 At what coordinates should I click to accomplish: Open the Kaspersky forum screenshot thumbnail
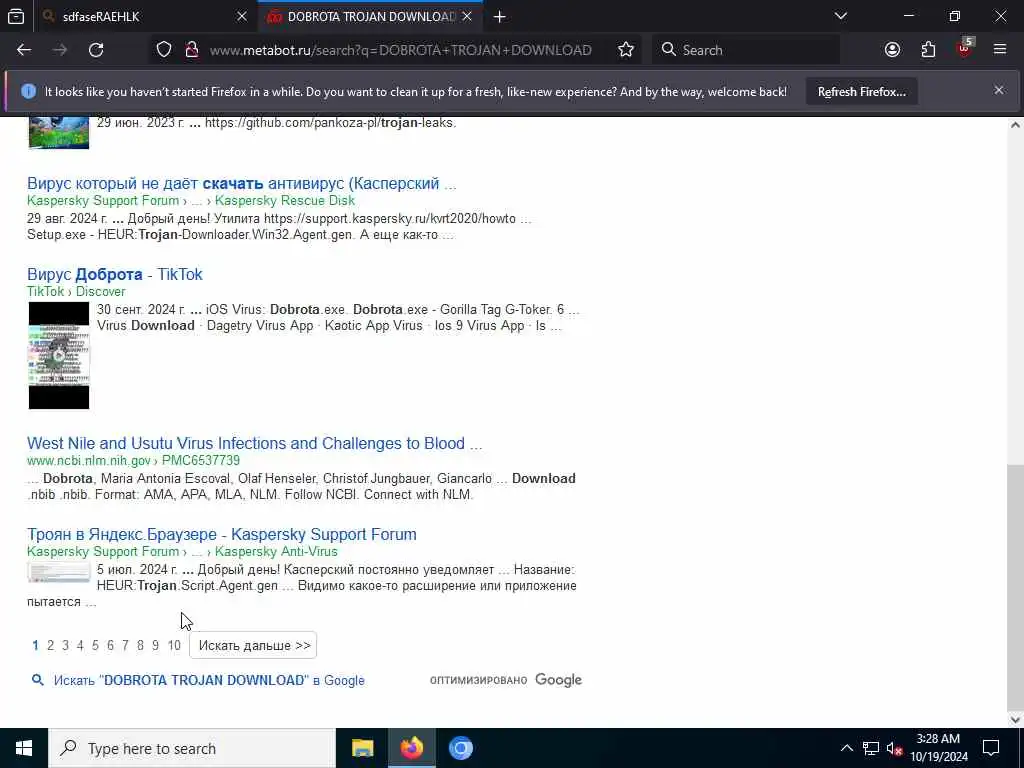pyautogui.click(x=59, y=572)
